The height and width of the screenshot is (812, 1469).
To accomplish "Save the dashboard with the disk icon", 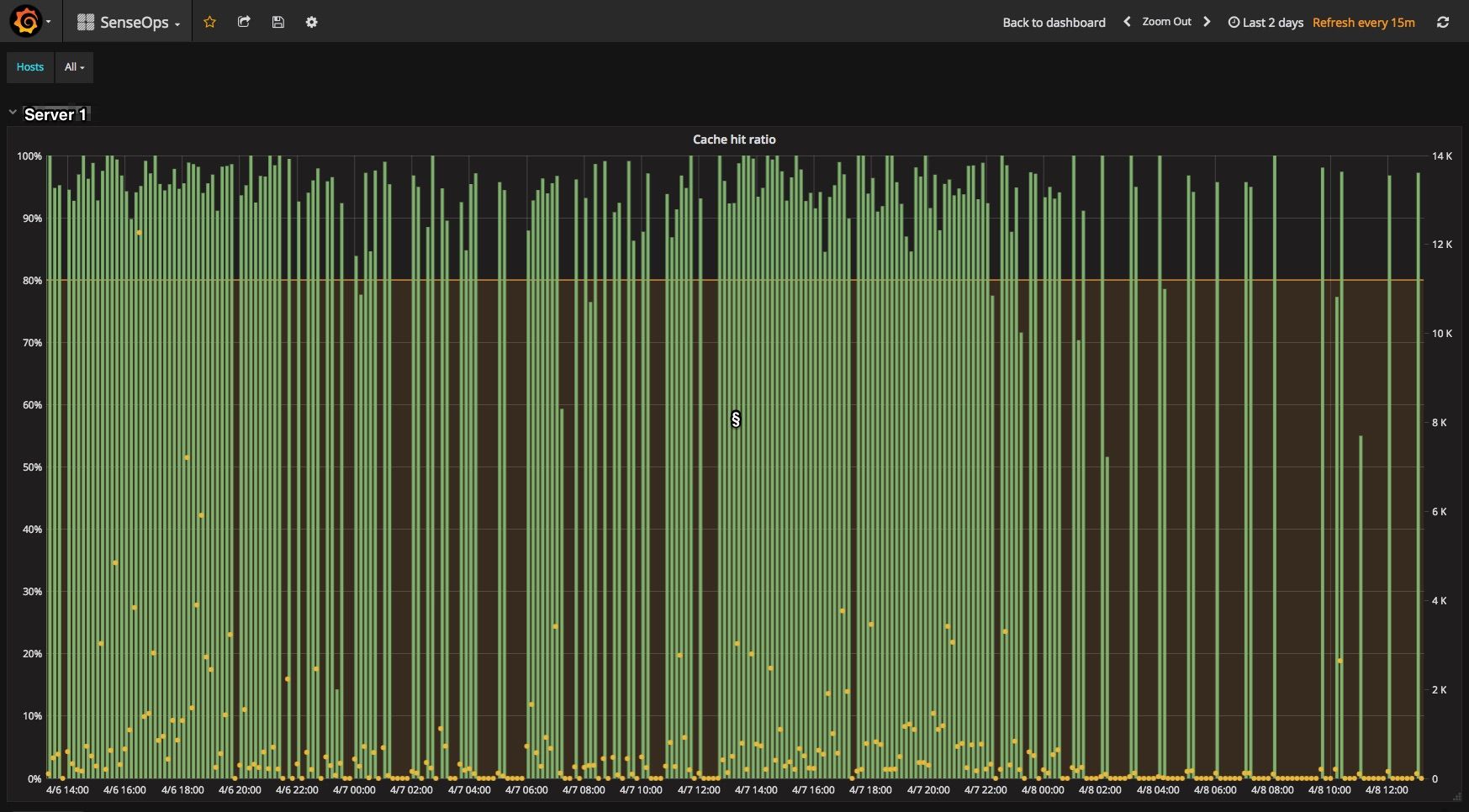I will (277, 22).
